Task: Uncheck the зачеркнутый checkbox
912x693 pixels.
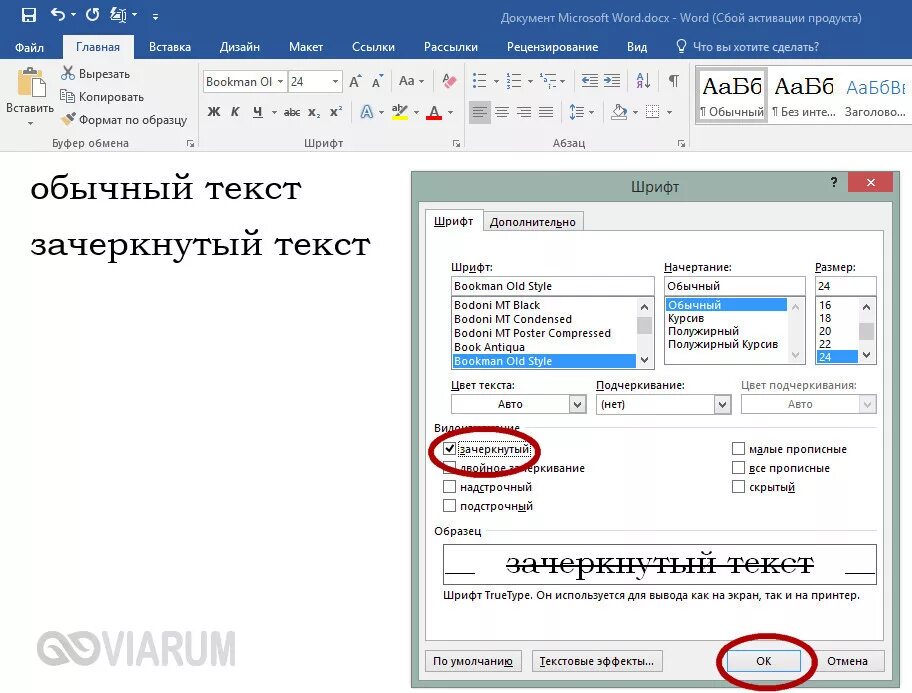Action: tap(449, 449)
